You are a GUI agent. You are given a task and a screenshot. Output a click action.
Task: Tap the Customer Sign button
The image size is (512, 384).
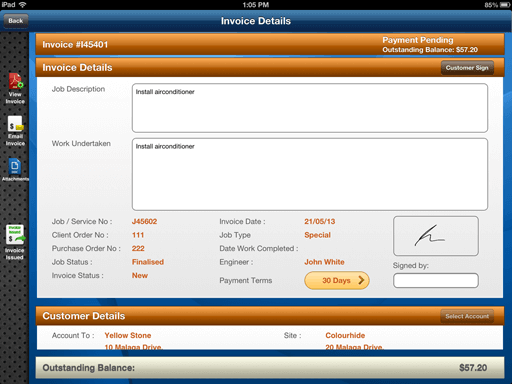pyautogui.click(x=467, y=68)
